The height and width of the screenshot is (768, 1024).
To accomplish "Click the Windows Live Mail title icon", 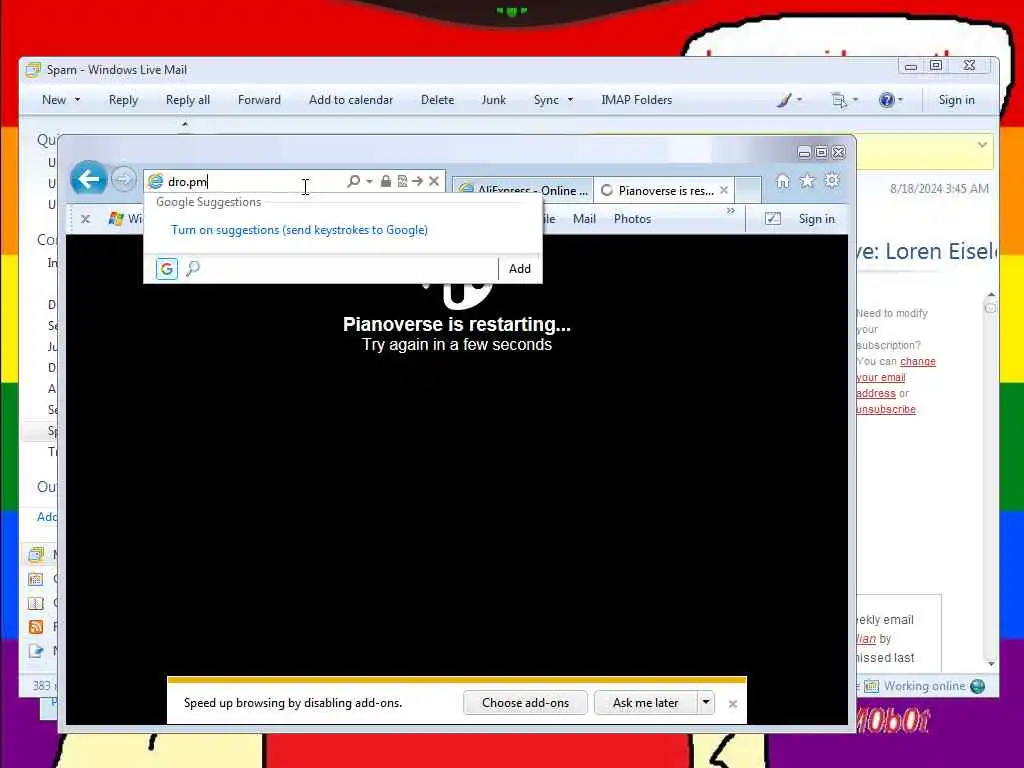I will [33, 70].
